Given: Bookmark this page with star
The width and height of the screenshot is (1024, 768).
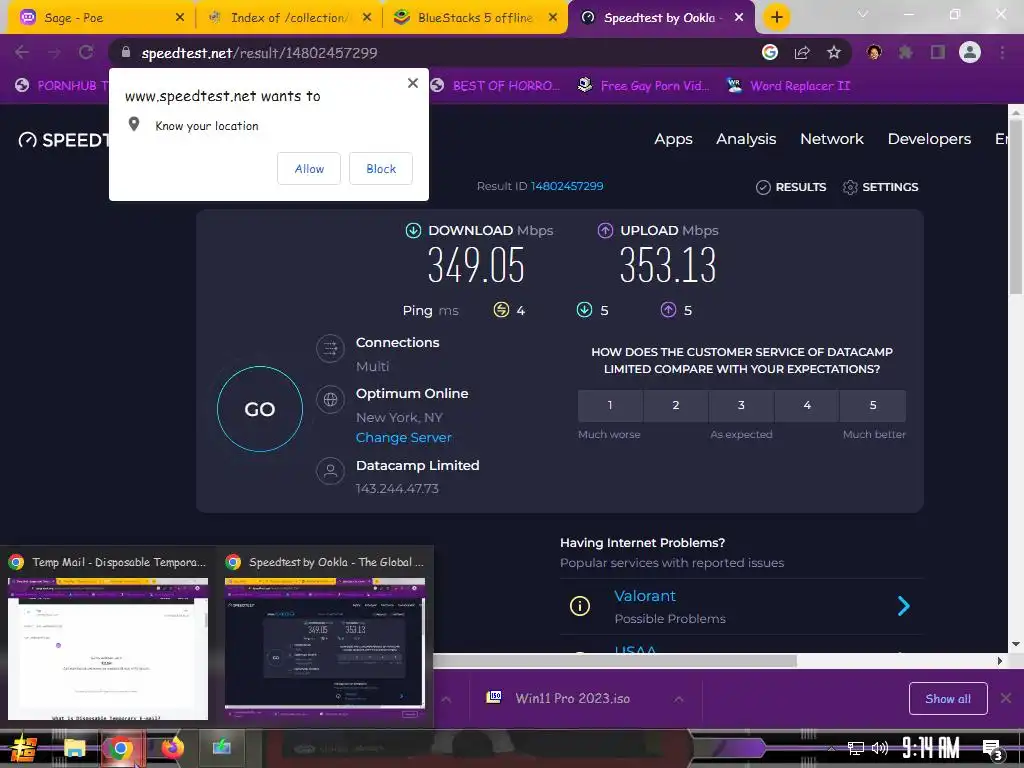Looking at the screenshot, I should click(834, 52).
